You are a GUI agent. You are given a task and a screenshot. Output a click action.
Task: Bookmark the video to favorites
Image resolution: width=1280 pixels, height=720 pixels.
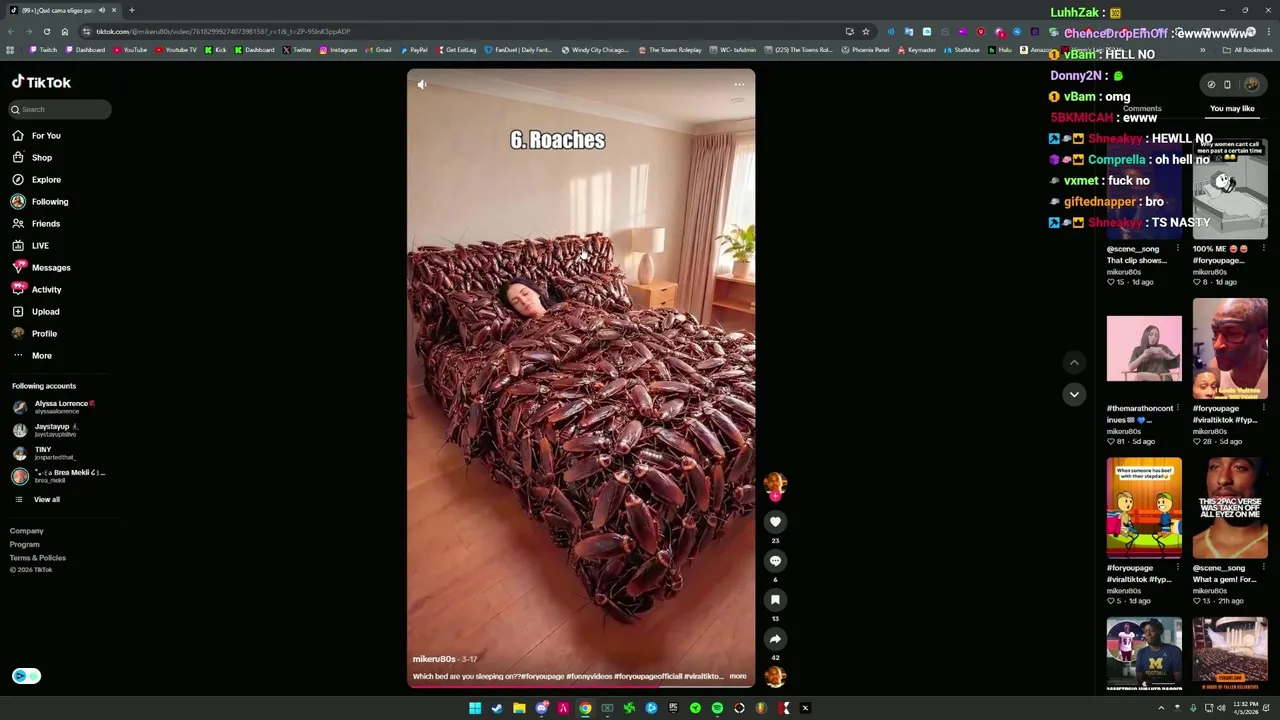click(775, 600)
